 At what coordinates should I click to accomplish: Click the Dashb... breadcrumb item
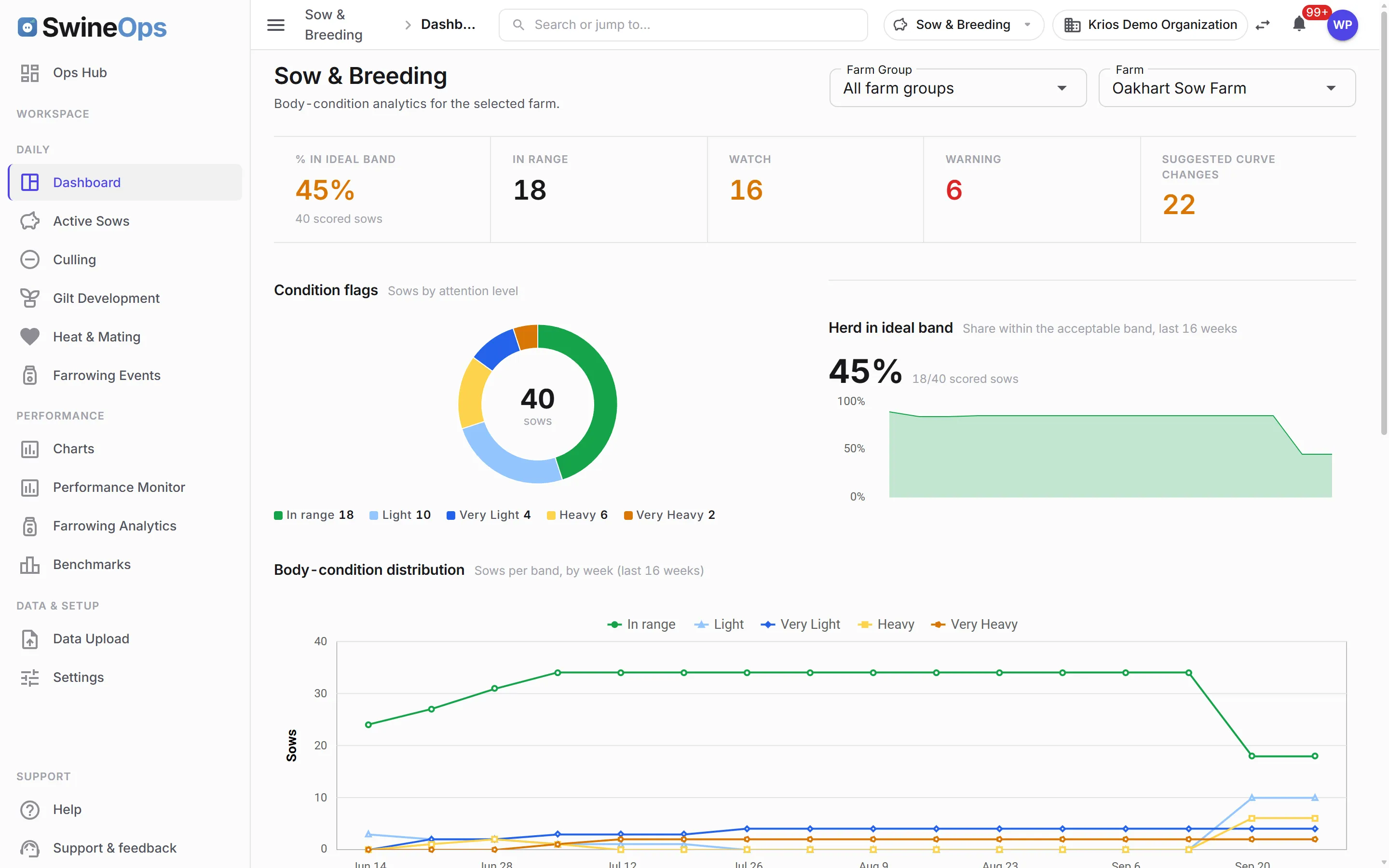(x=448, y=25)
